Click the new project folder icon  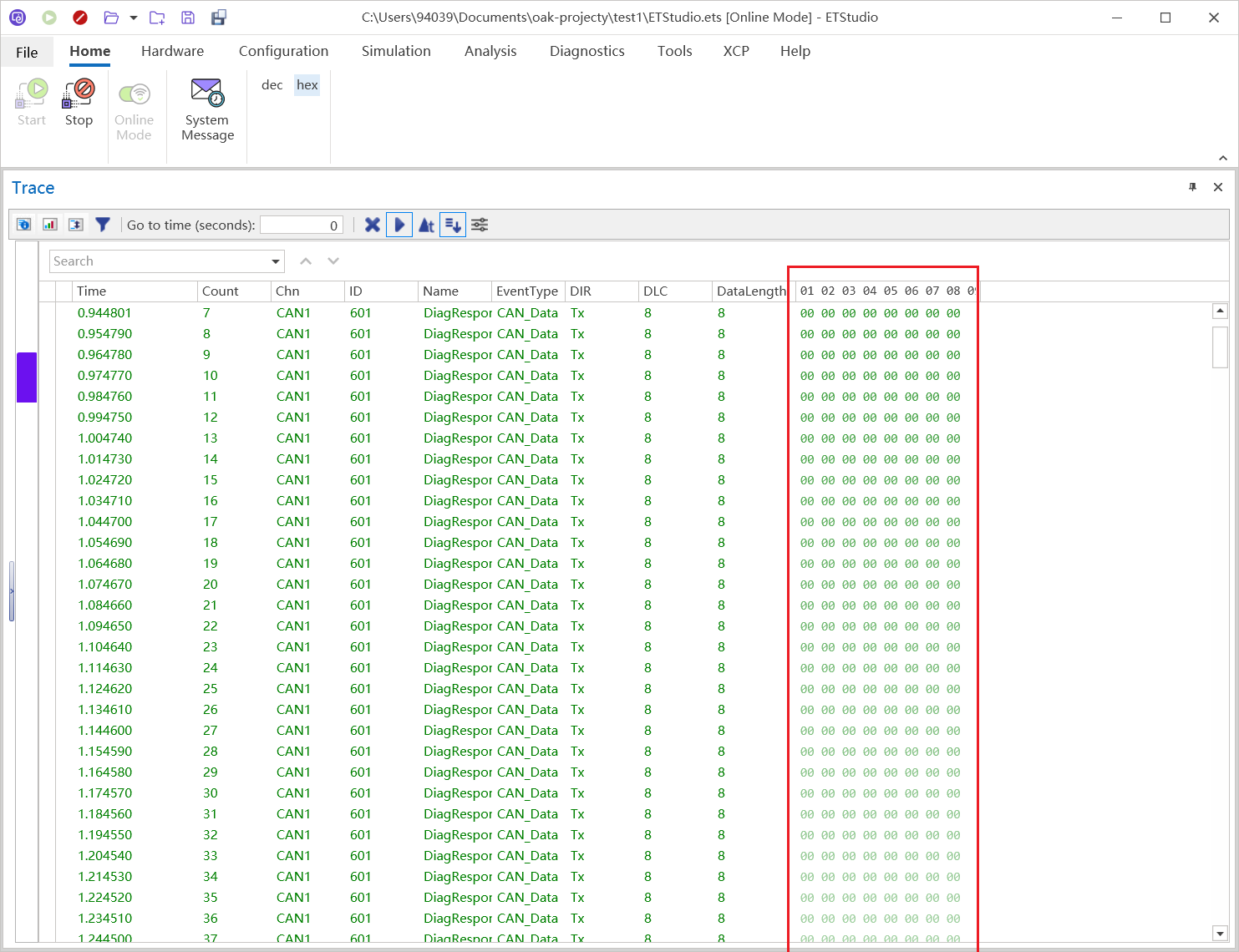click(x=157, y=18)
